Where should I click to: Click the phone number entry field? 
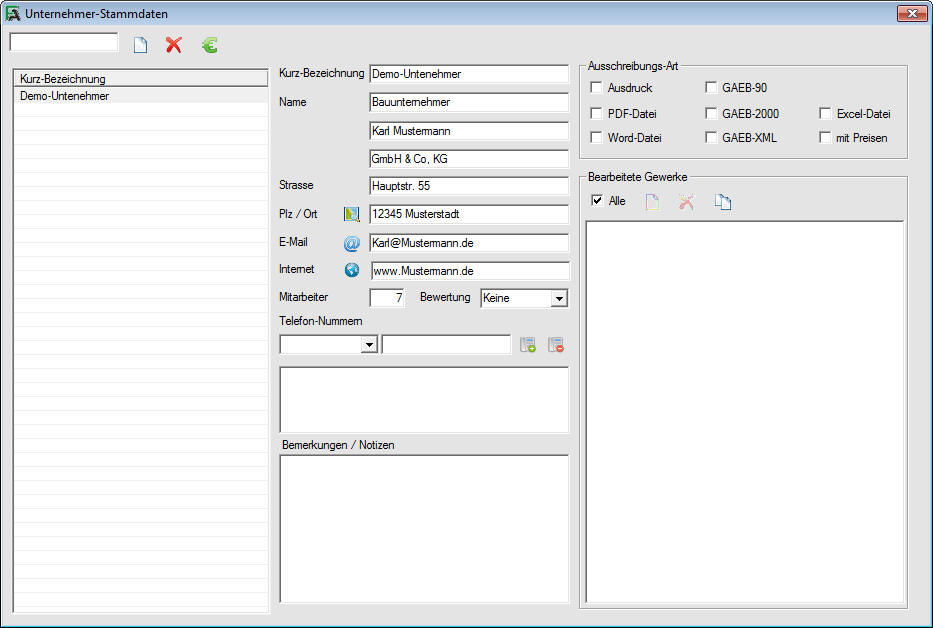[446, 345]
